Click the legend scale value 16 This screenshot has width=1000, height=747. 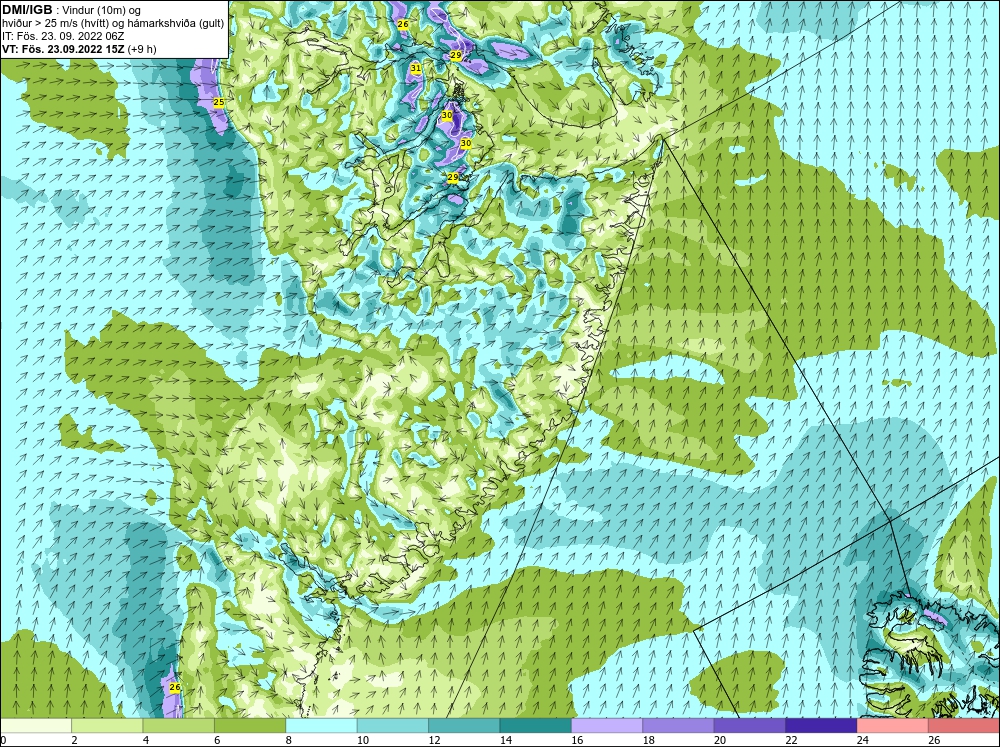click(x=577, y=740)
